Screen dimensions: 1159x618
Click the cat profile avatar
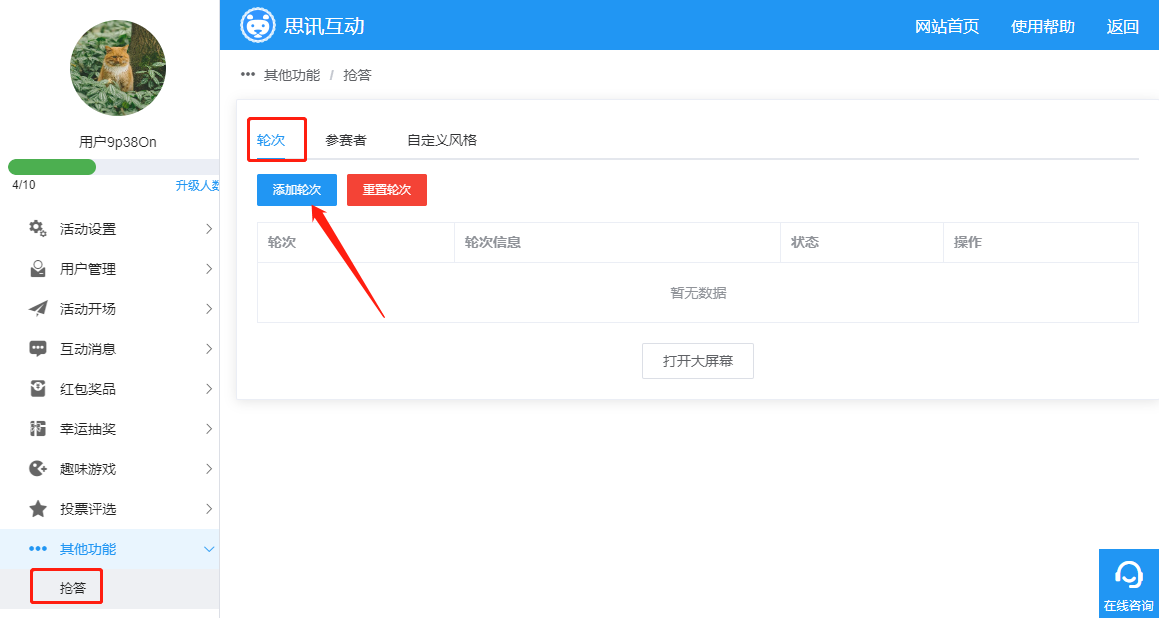pyautogui.click(x=118, y=68)
